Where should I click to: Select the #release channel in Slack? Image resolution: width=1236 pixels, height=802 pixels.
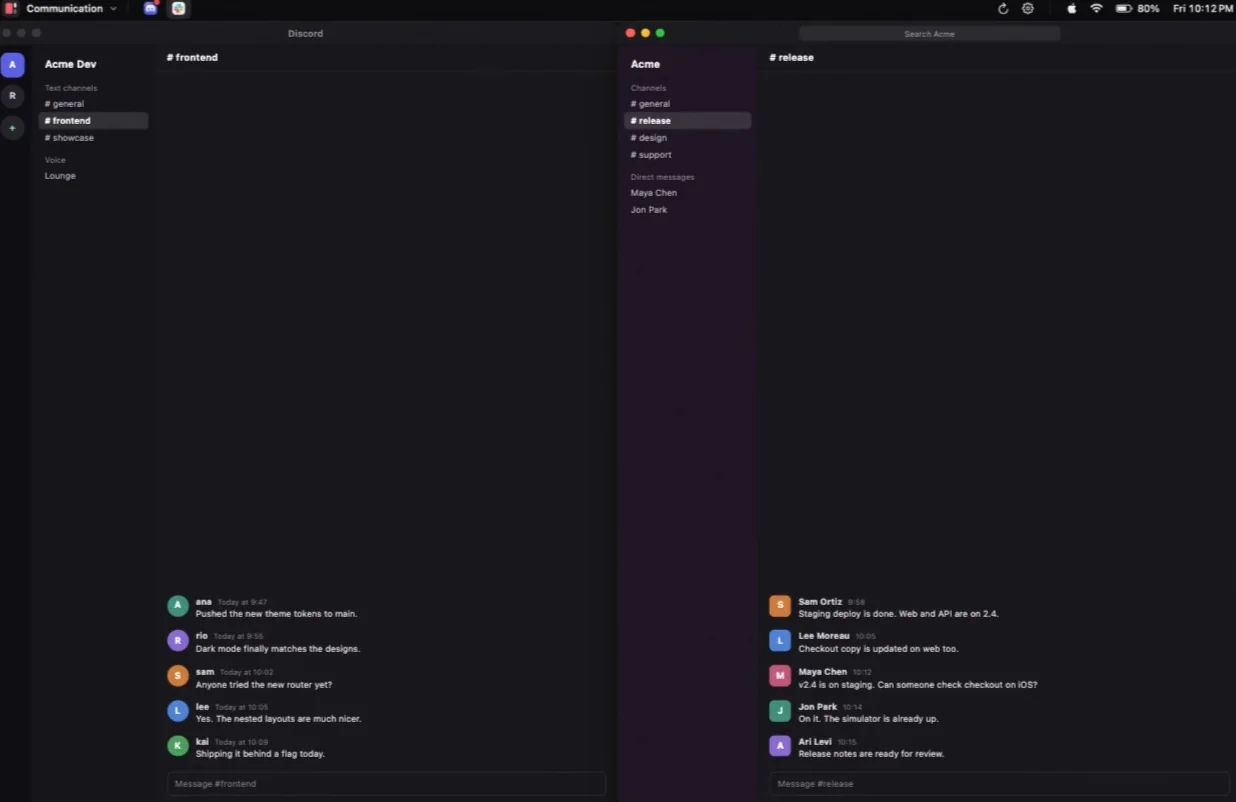[x=687, y=121]
